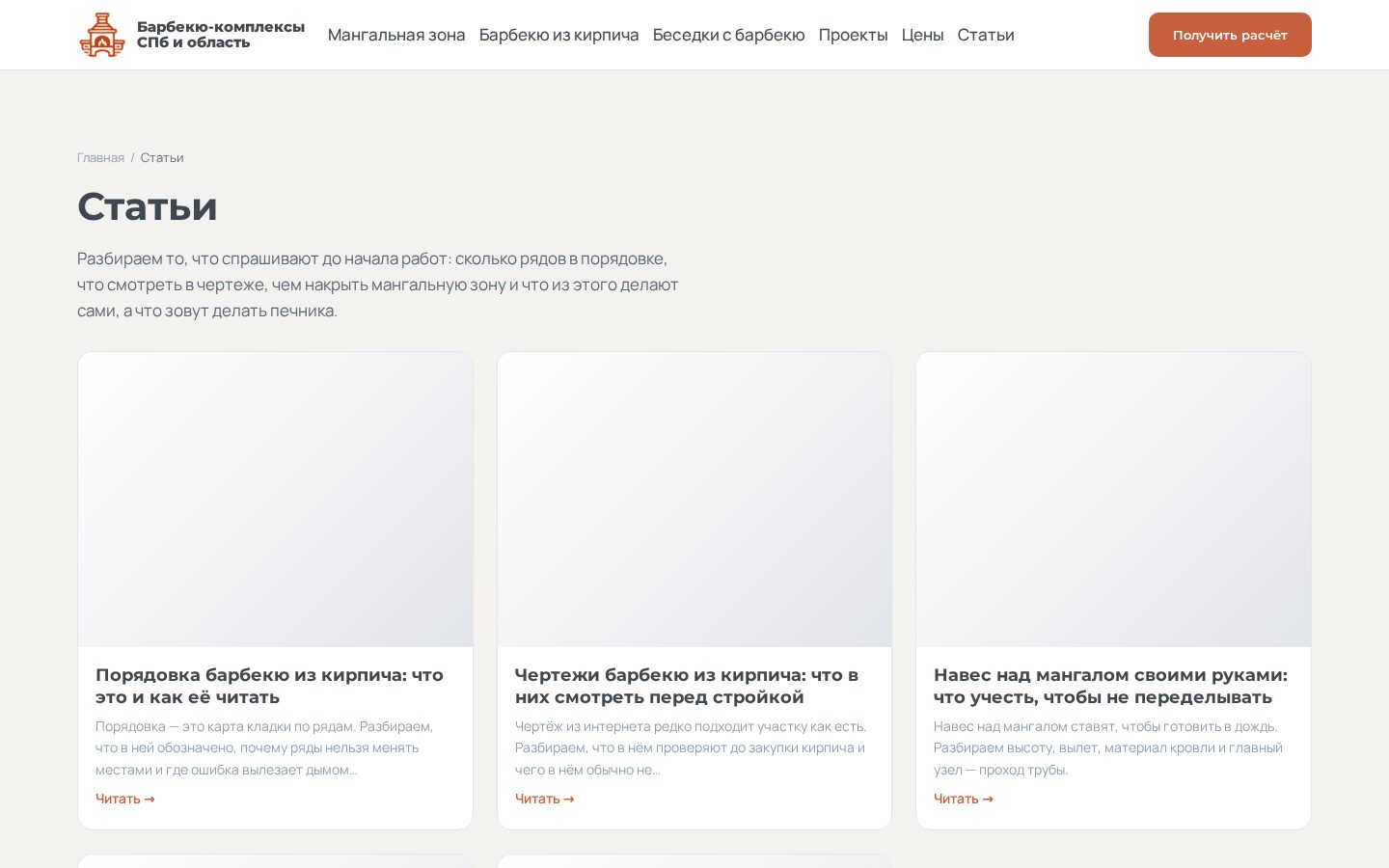Viewport: 1389px width, 868px height.
Task: Open article title "Порядовка барбекю из кирпича"
Action: (x=270, y=686)
